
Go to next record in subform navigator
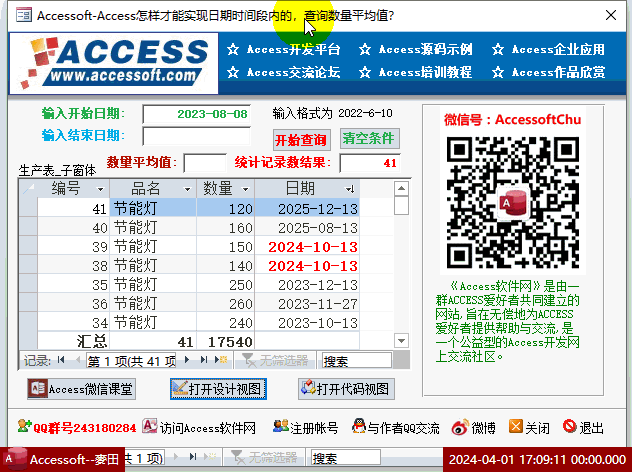(x=187, y=360)
